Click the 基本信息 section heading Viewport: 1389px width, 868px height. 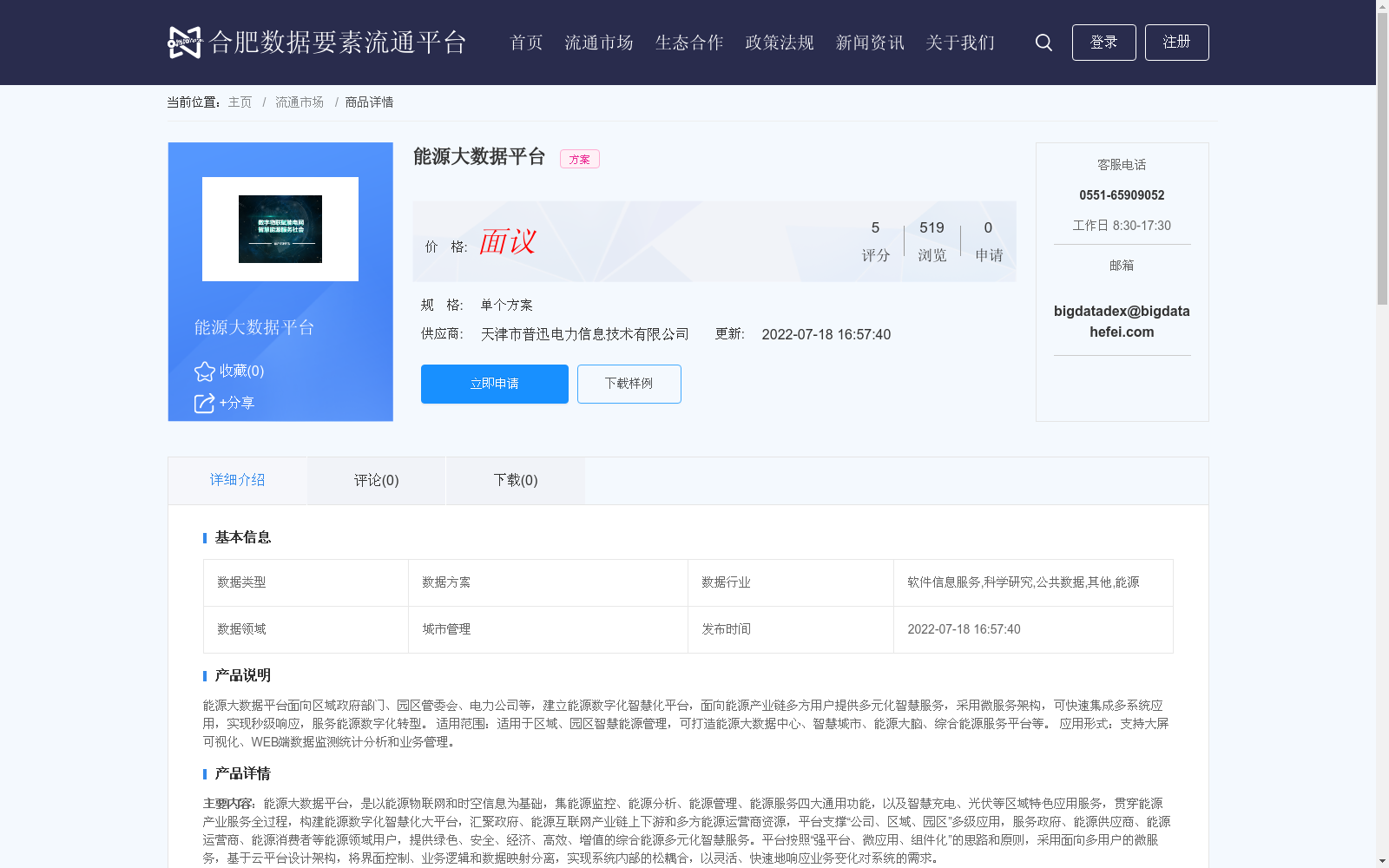click(x=243, y=537)
